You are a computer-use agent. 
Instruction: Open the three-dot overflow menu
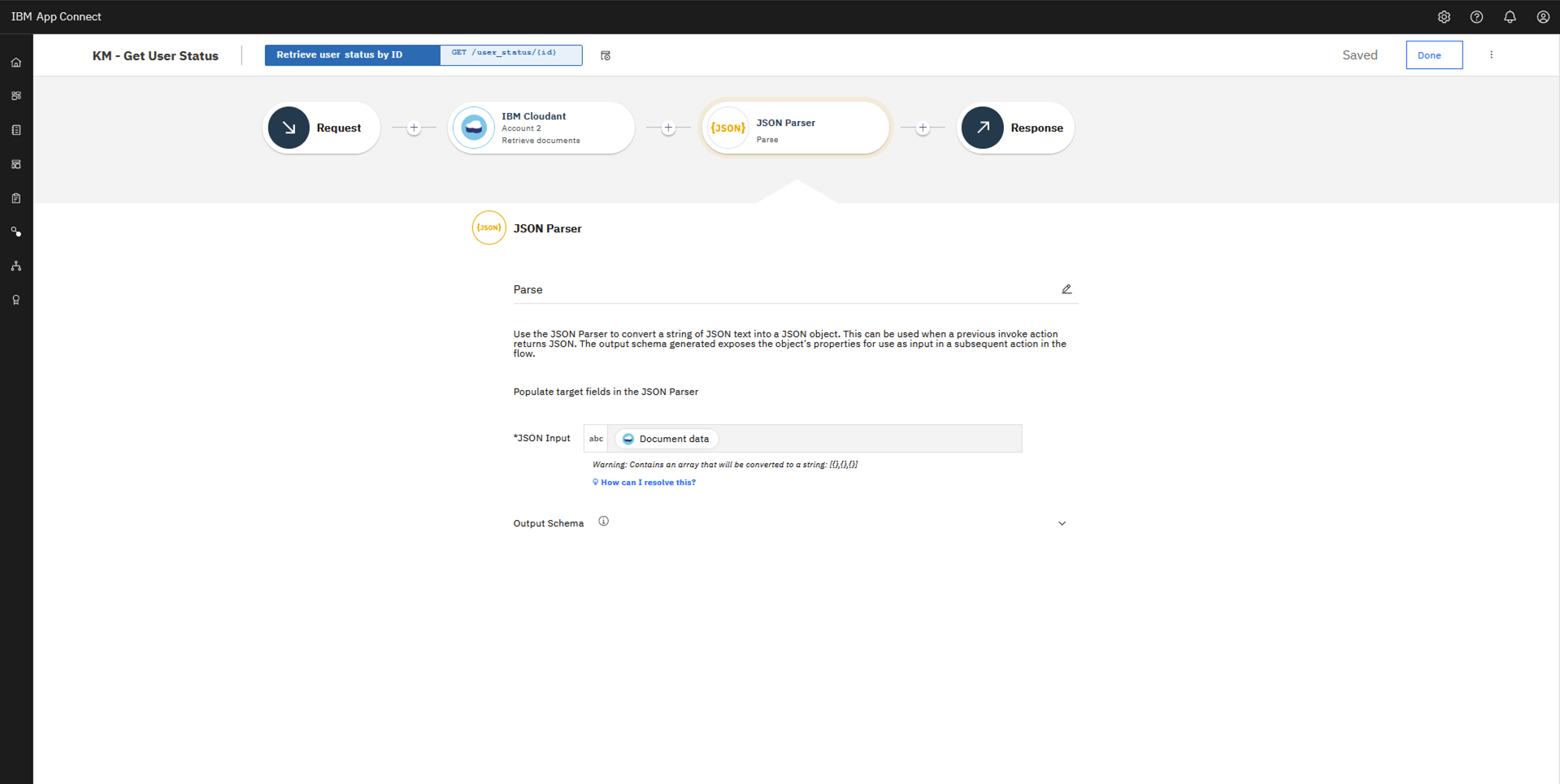tap(1491, 55)
